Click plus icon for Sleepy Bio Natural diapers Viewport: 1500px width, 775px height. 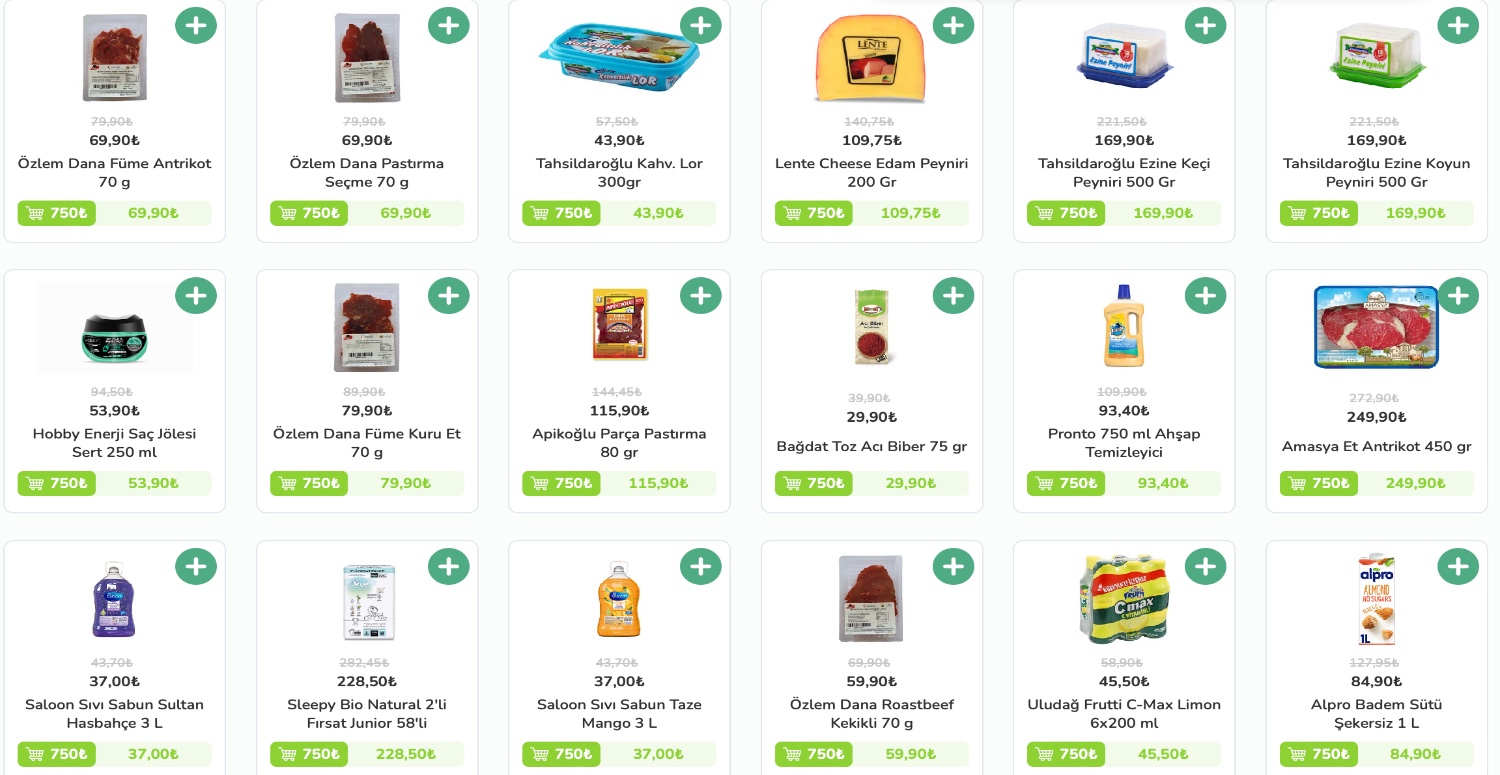coord(449,567)
